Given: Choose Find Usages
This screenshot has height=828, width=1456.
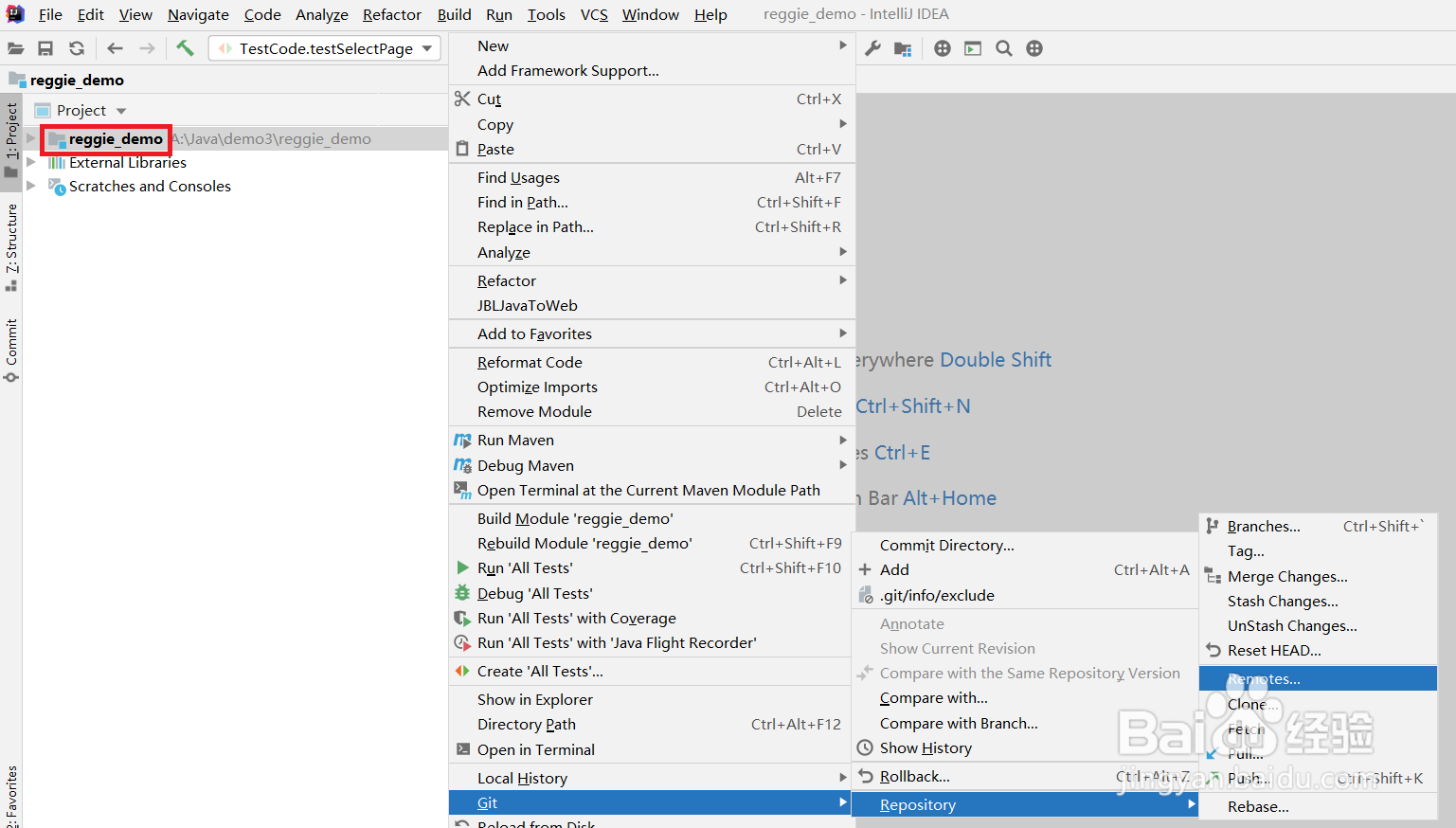Looking at the screenshot, I should 652,177.
